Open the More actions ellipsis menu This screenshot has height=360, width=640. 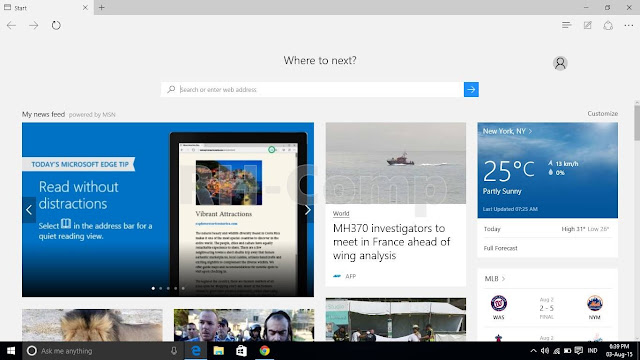pyautogui.click(x=629, y=25)
